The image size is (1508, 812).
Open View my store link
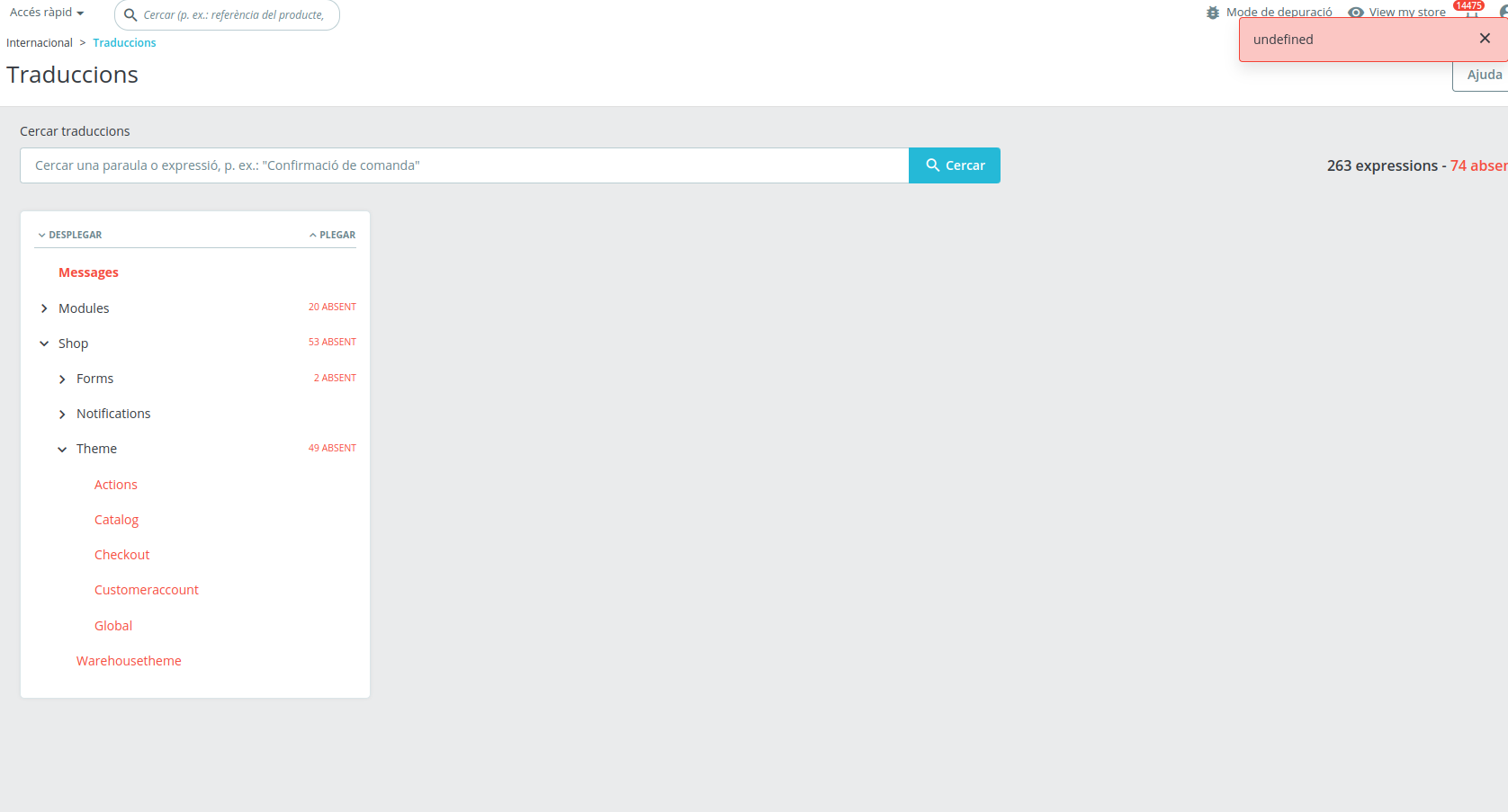pyautogui.click(x=1407, y=13)
